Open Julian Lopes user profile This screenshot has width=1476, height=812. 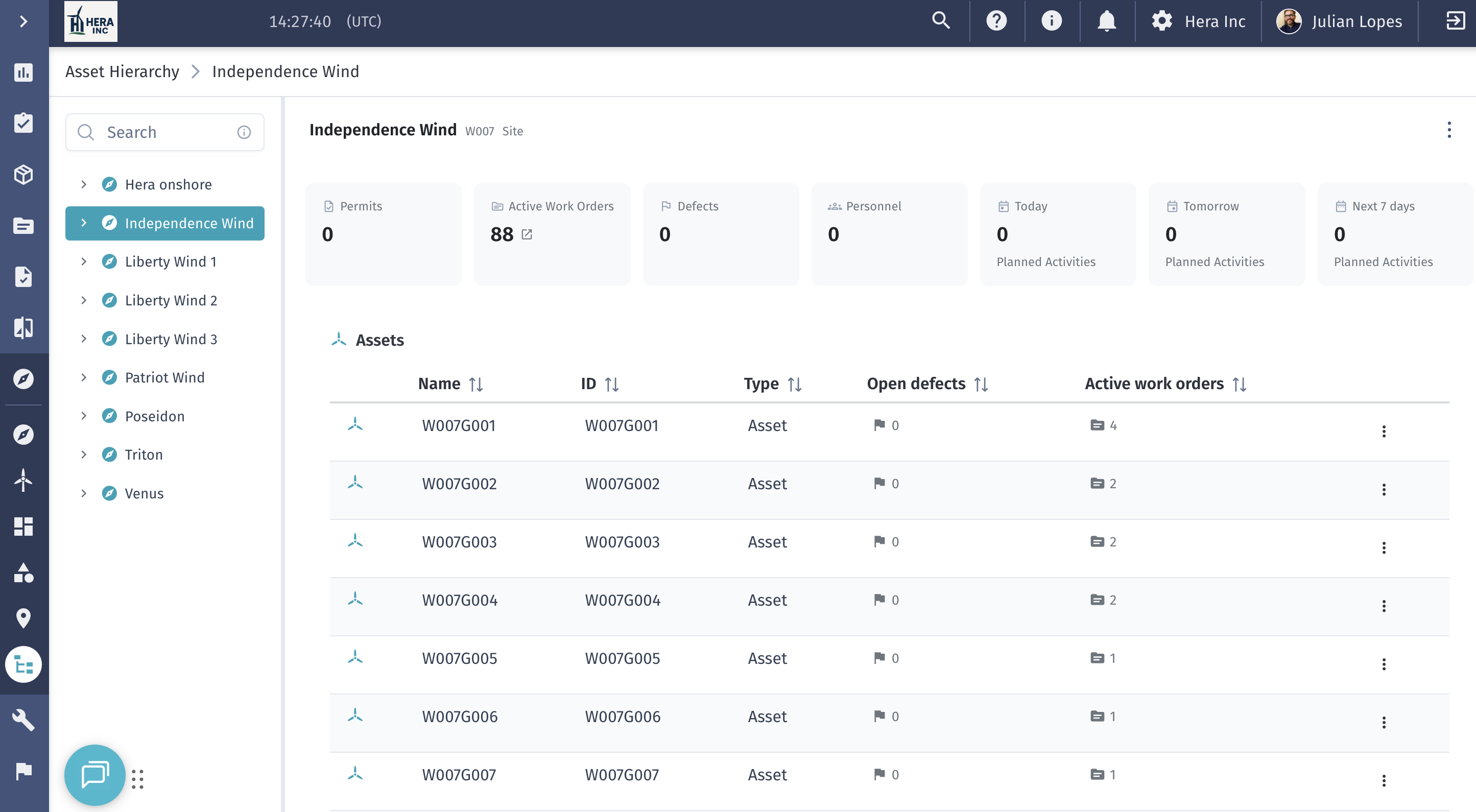tap(1339, 21)
